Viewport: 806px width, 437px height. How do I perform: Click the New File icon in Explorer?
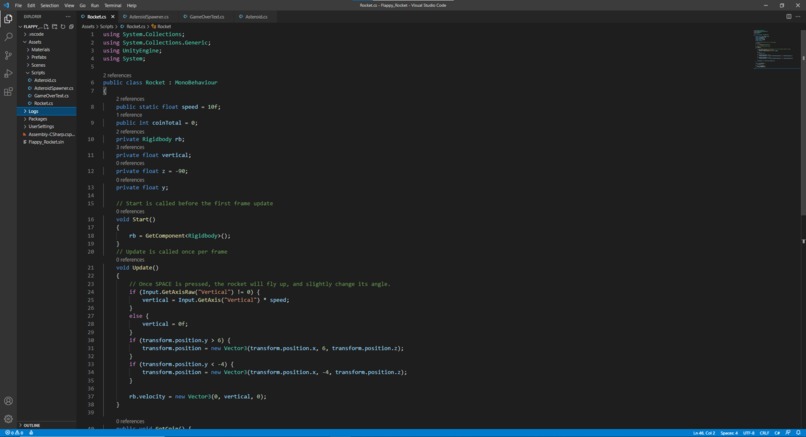point(46,27)
